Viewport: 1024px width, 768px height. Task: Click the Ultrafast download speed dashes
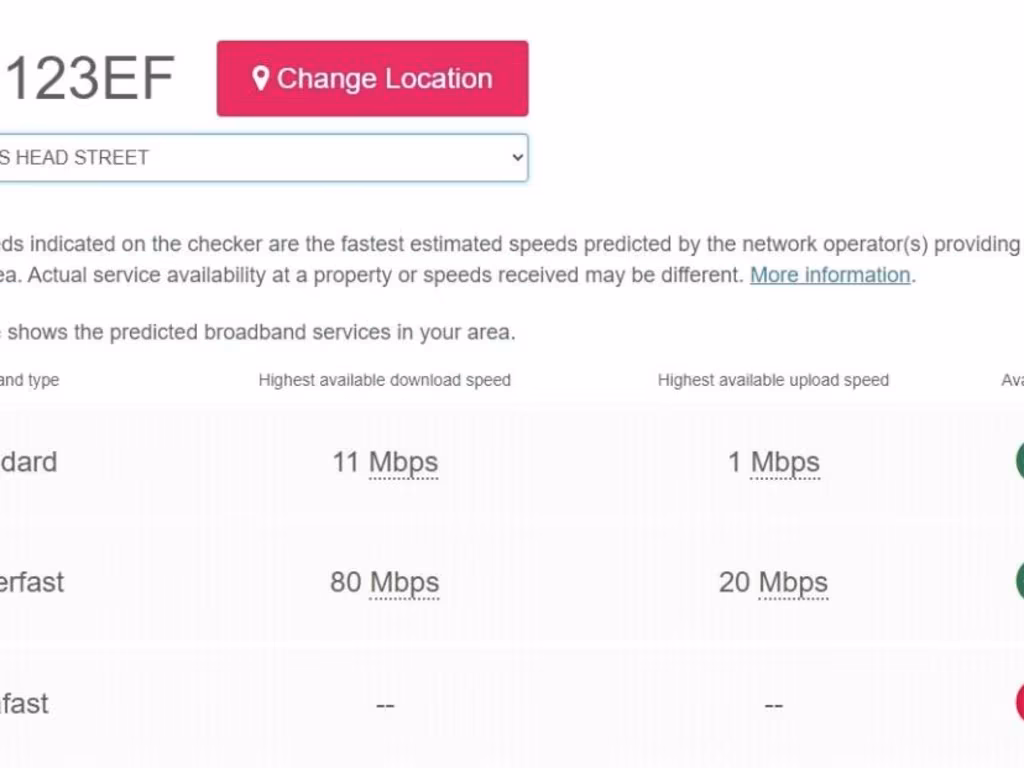click(x=385, y=706)
